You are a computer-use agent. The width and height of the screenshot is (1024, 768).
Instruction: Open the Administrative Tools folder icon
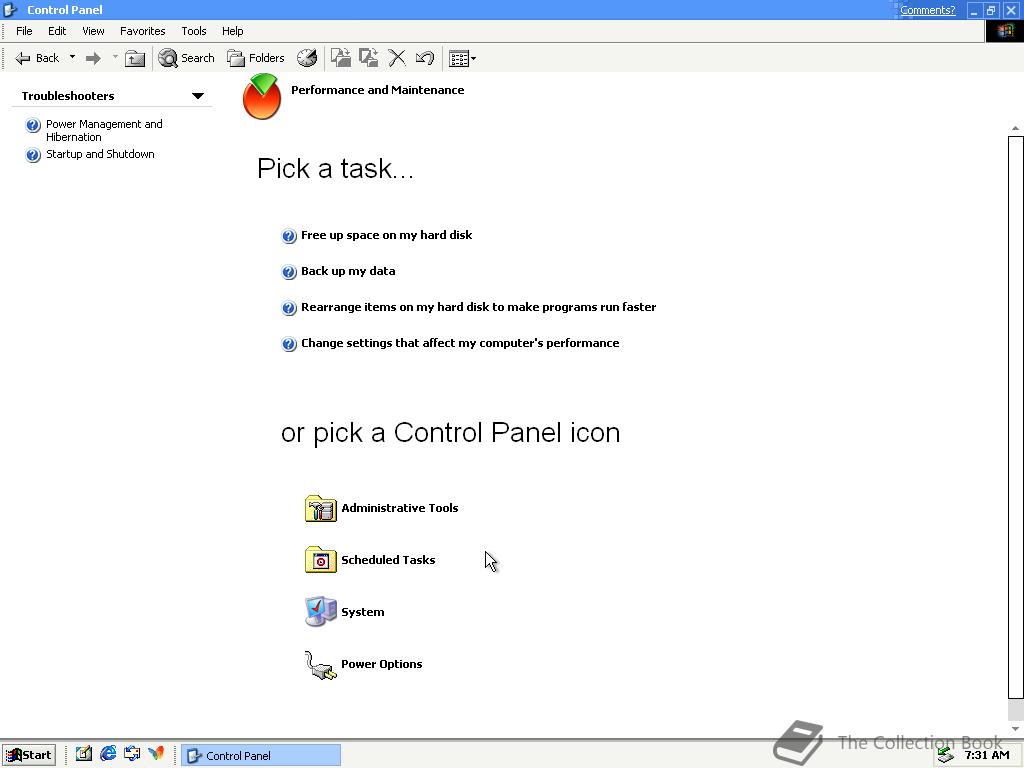point(321,508)
